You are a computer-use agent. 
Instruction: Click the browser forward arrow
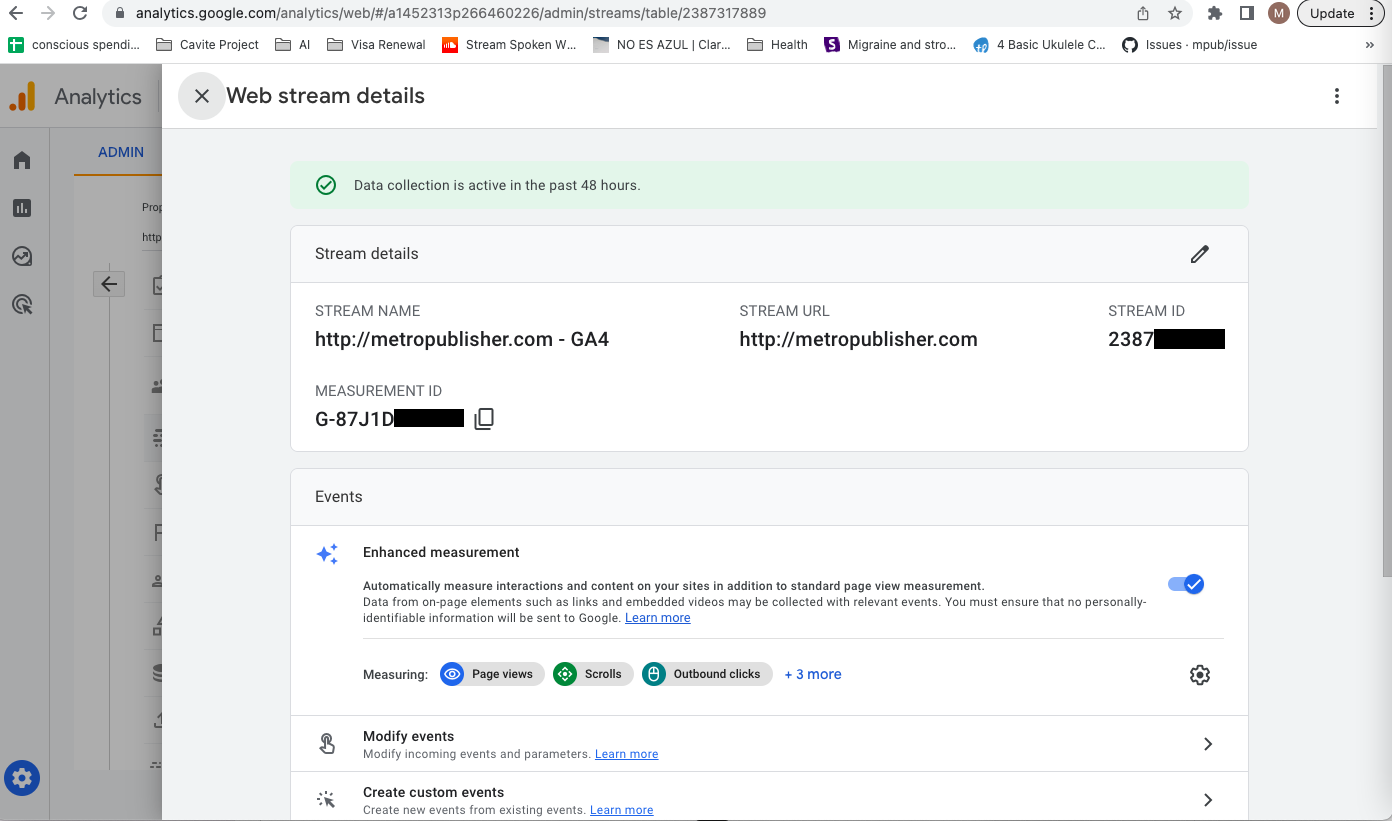[48, 14]
